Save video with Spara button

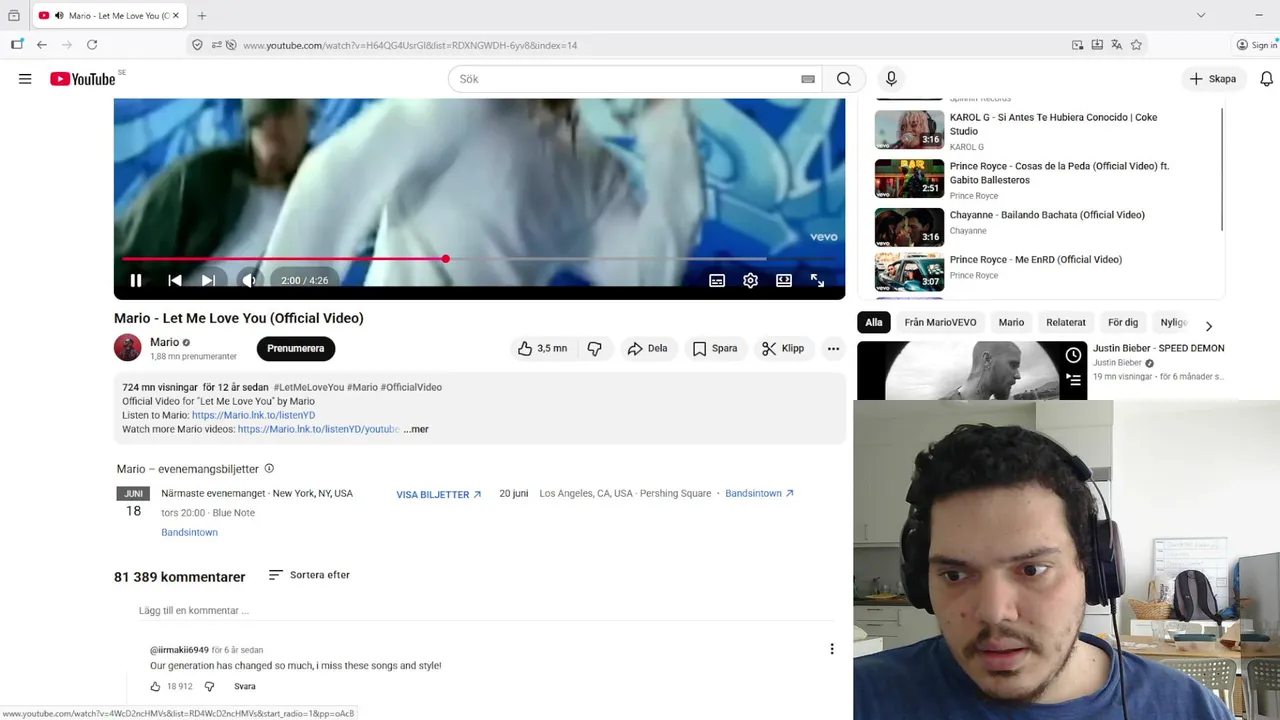[x=715, y=348]
